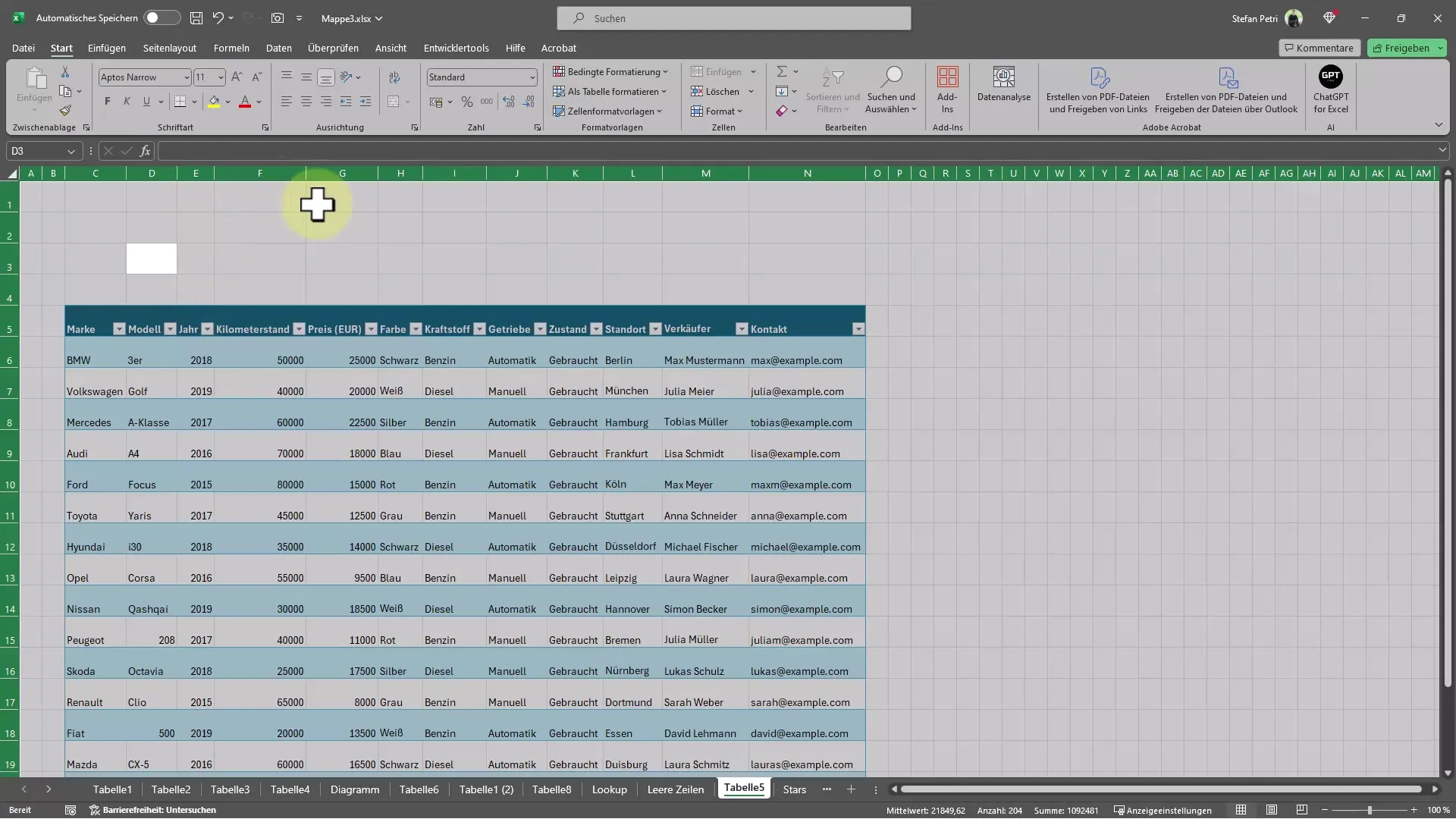Click the Freigeben button

click(1406, 47)
